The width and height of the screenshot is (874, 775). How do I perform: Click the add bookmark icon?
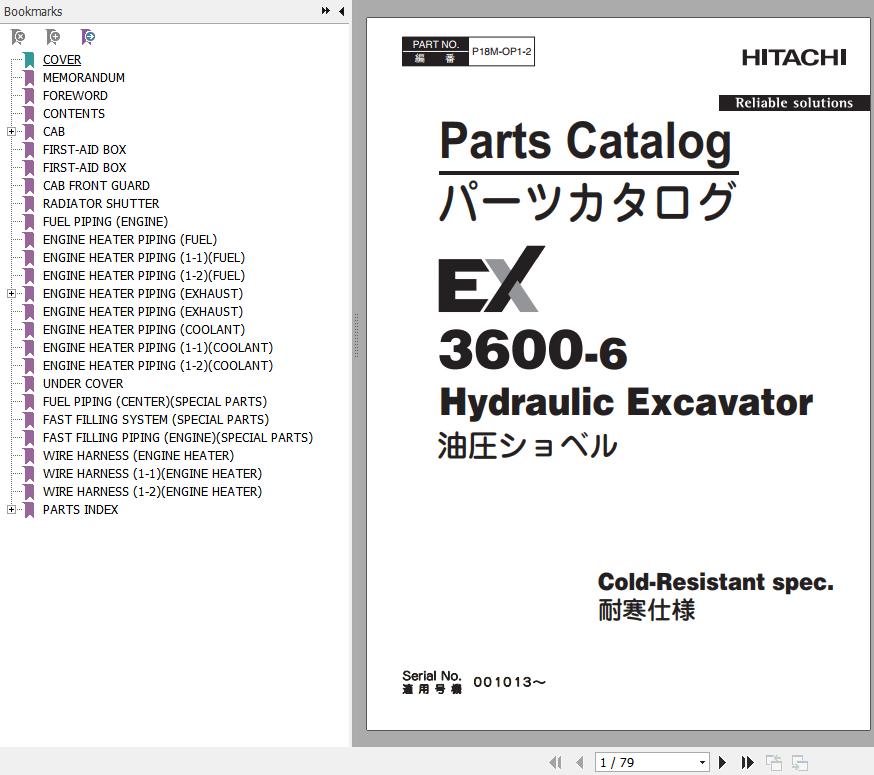click(x=53, y=37)
